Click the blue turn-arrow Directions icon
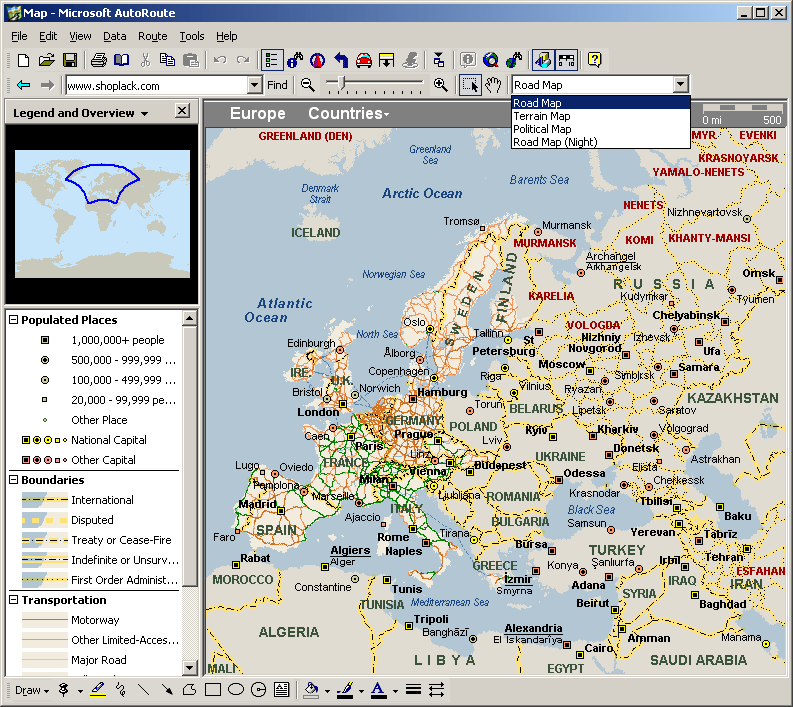This screenshot has height=707, width=793. [x=341, y=60]
